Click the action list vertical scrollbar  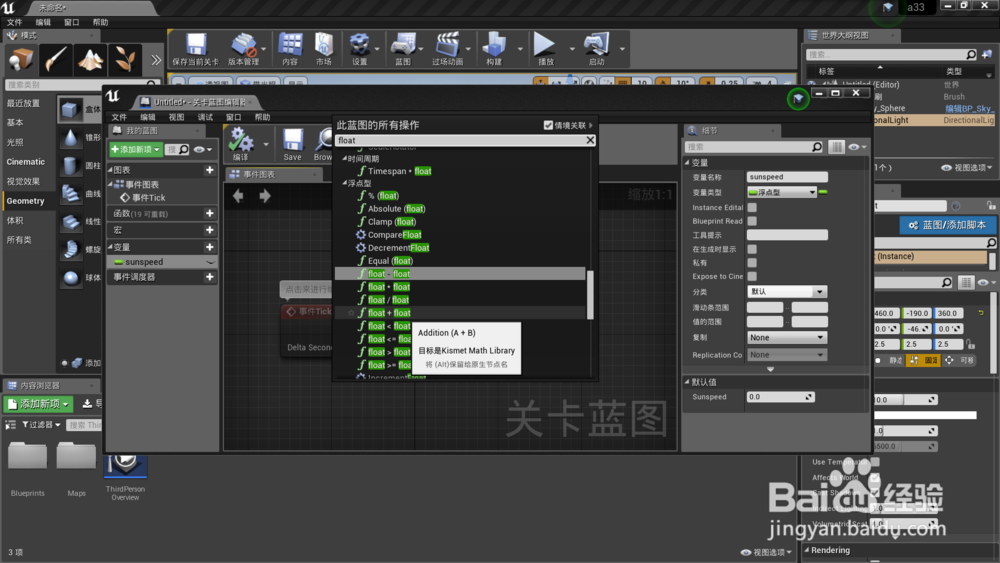(590, 295)
